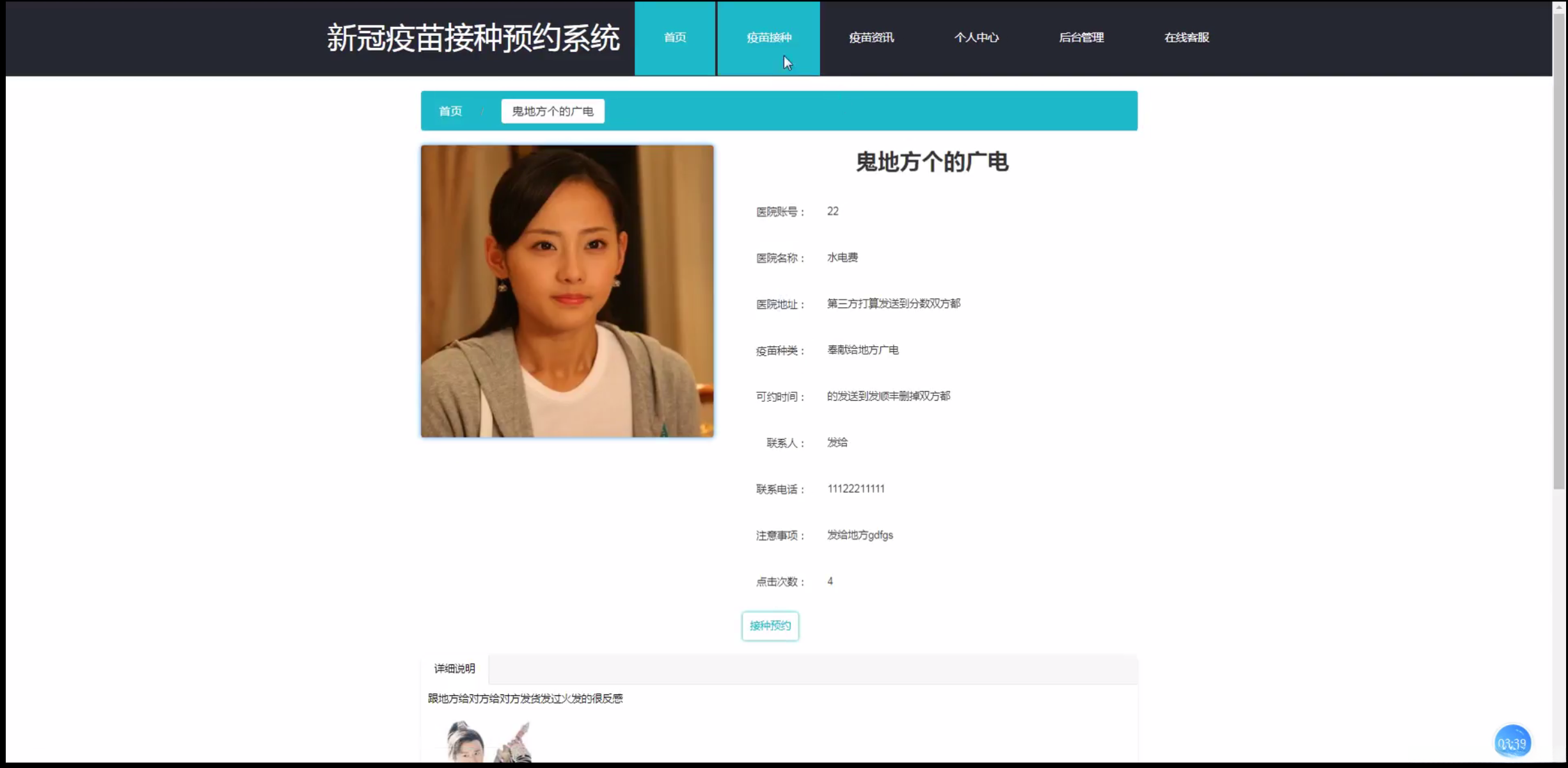Click the 鬼地方个的广电 breadcrumb item

coord(552,111)
